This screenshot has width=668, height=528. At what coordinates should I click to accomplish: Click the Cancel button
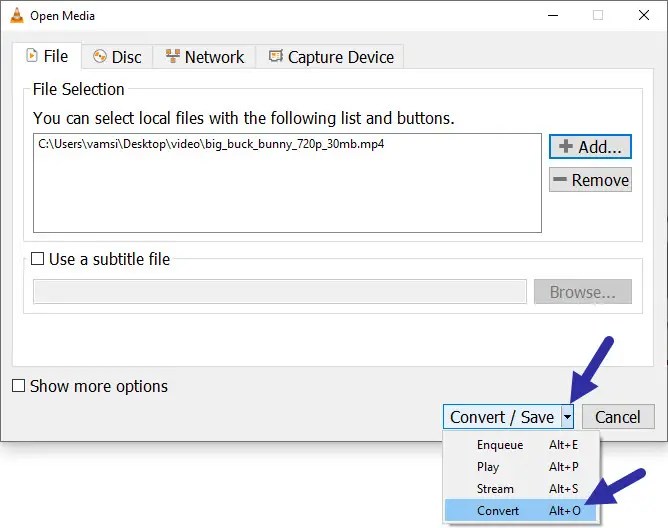618,417
